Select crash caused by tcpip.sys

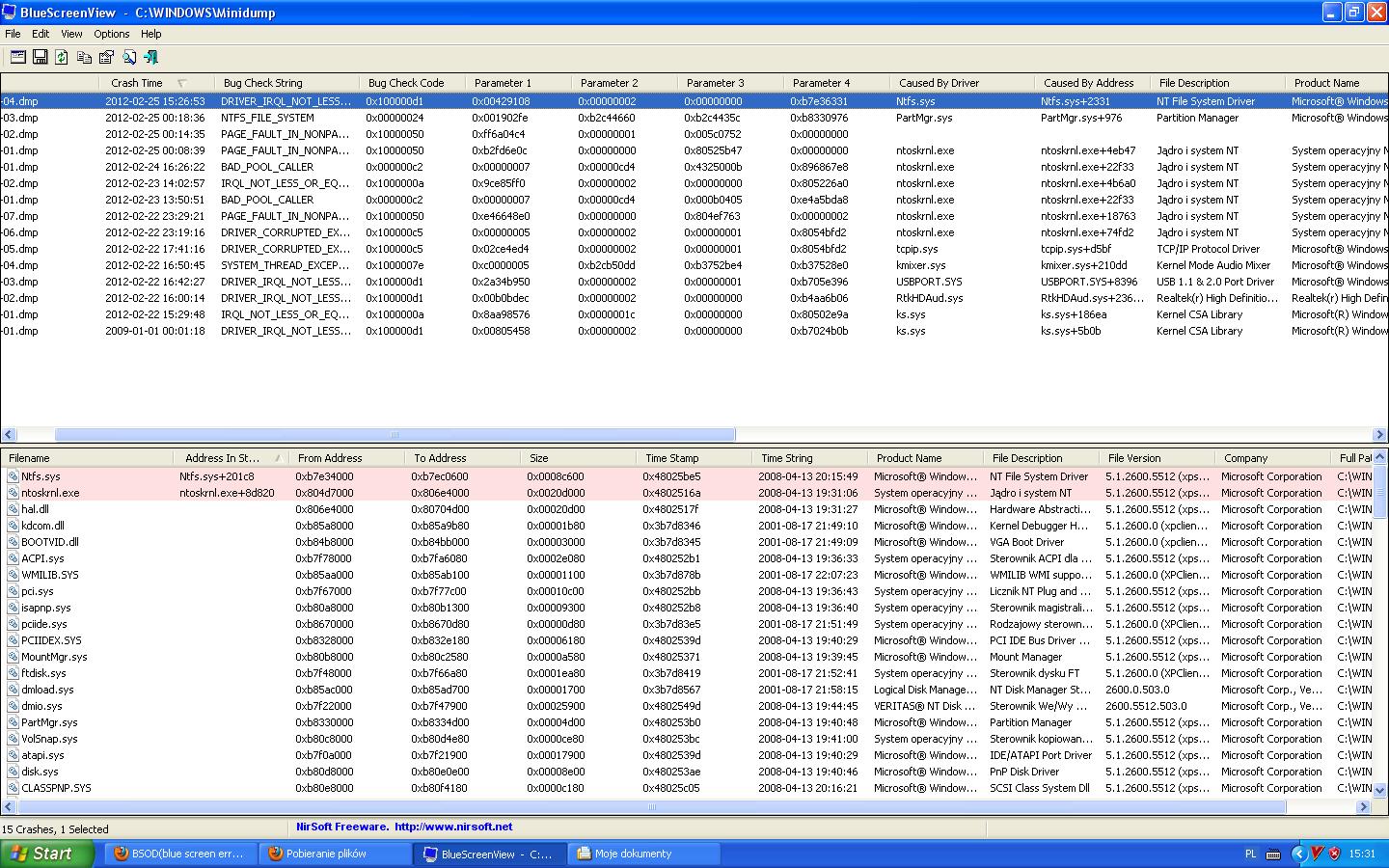coord(694,249)
